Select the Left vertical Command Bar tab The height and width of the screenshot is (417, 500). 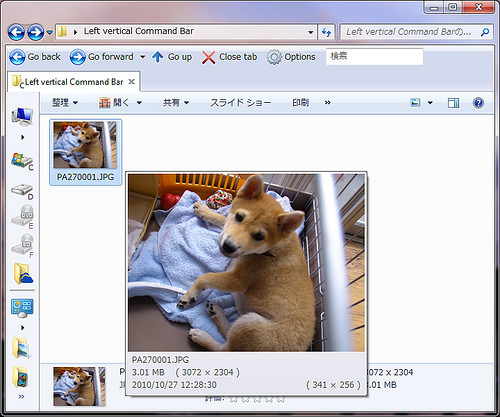click(x=74, y=82)
